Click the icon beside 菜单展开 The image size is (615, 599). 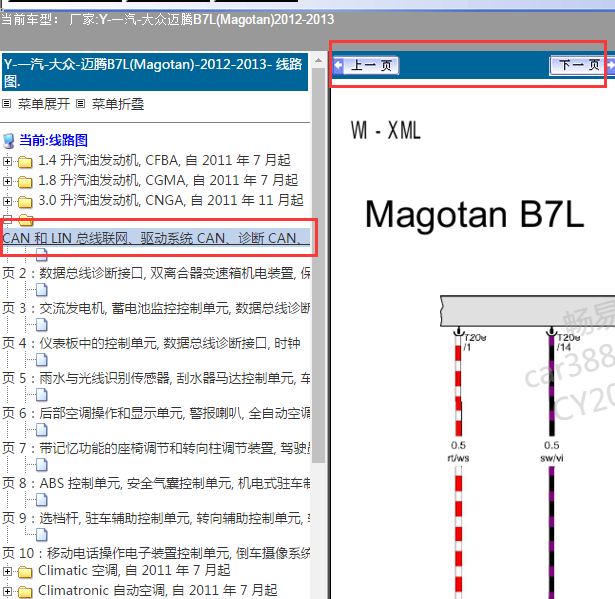click(x=6, y=104)
